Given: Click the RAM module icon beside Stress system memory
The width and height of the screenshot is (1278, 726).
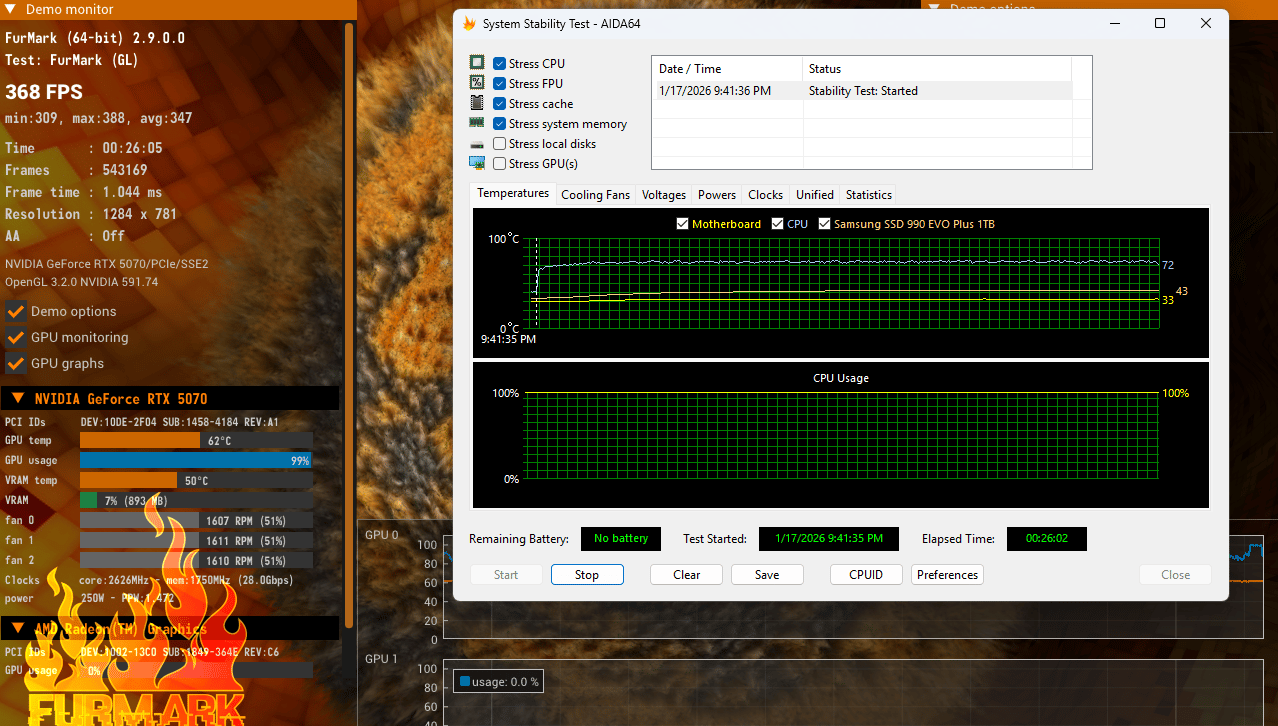Looking at the screenshot, I should (477, 123).
